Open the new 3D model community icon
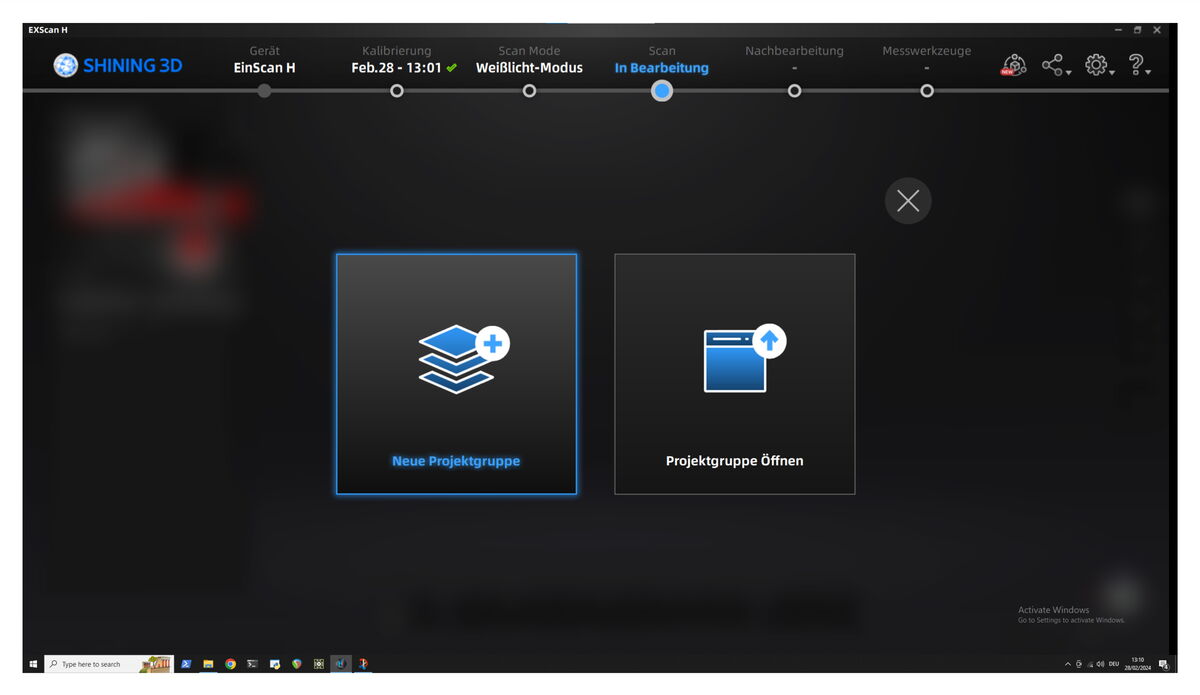This screenshot has width=1200, height=695. [x=1014, y=66]
